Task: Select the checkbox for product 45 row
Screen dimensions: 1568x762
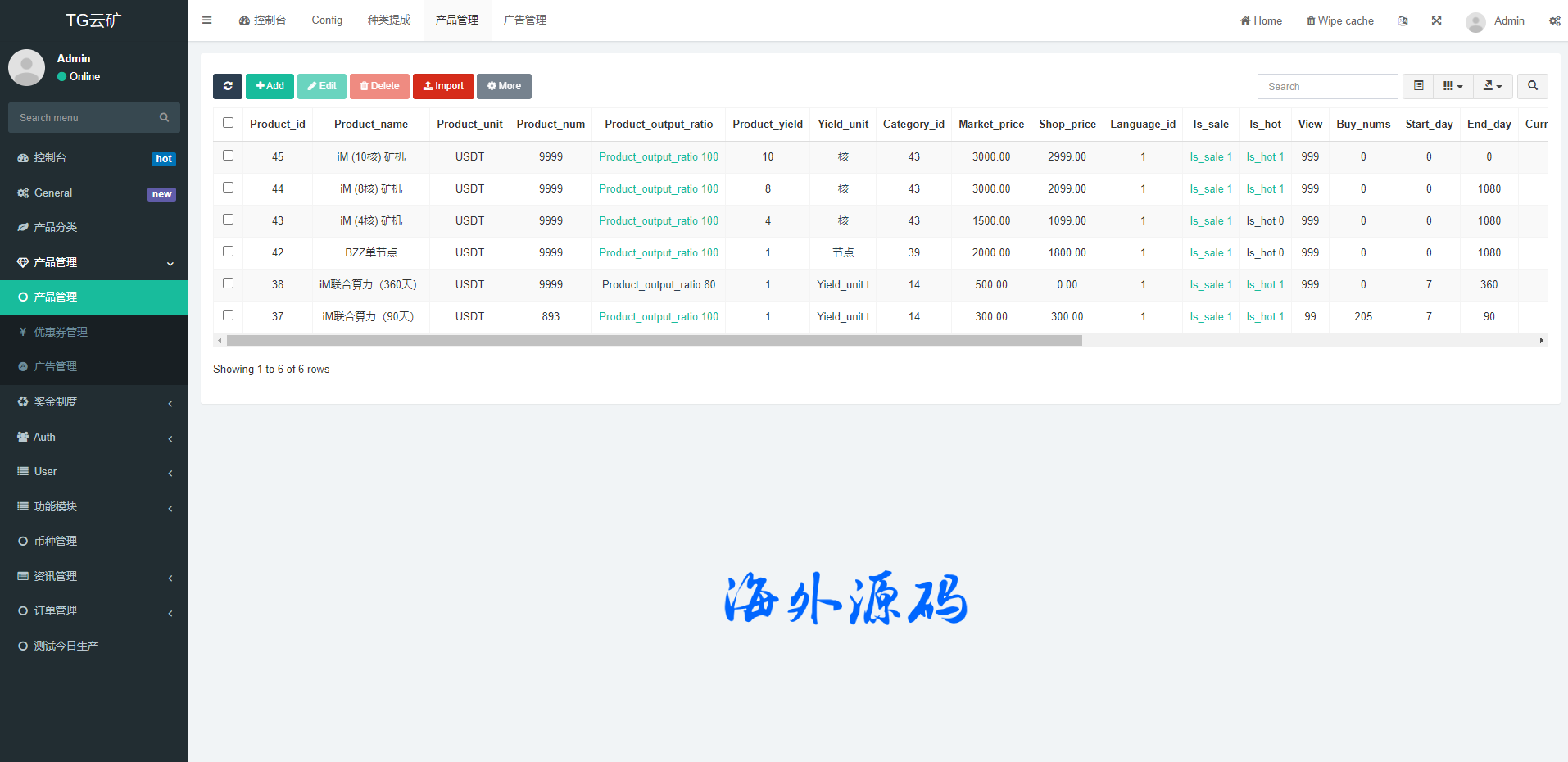Action: [229, 156]
